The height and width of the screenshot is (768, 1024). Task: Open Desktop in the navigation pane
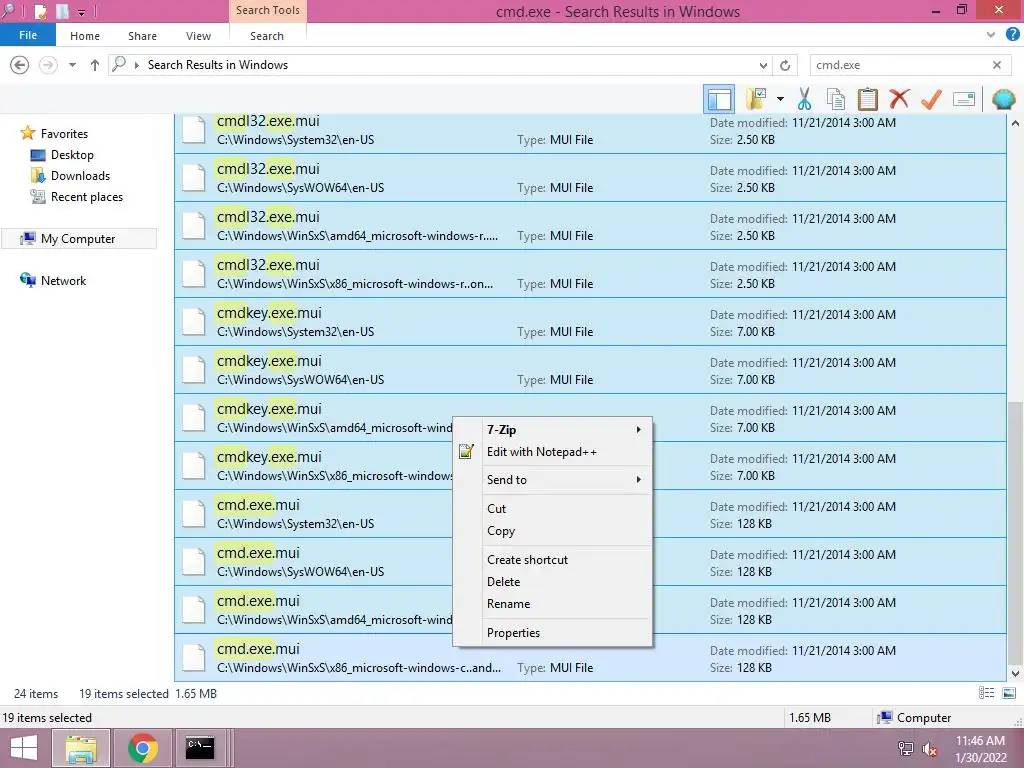72,155
